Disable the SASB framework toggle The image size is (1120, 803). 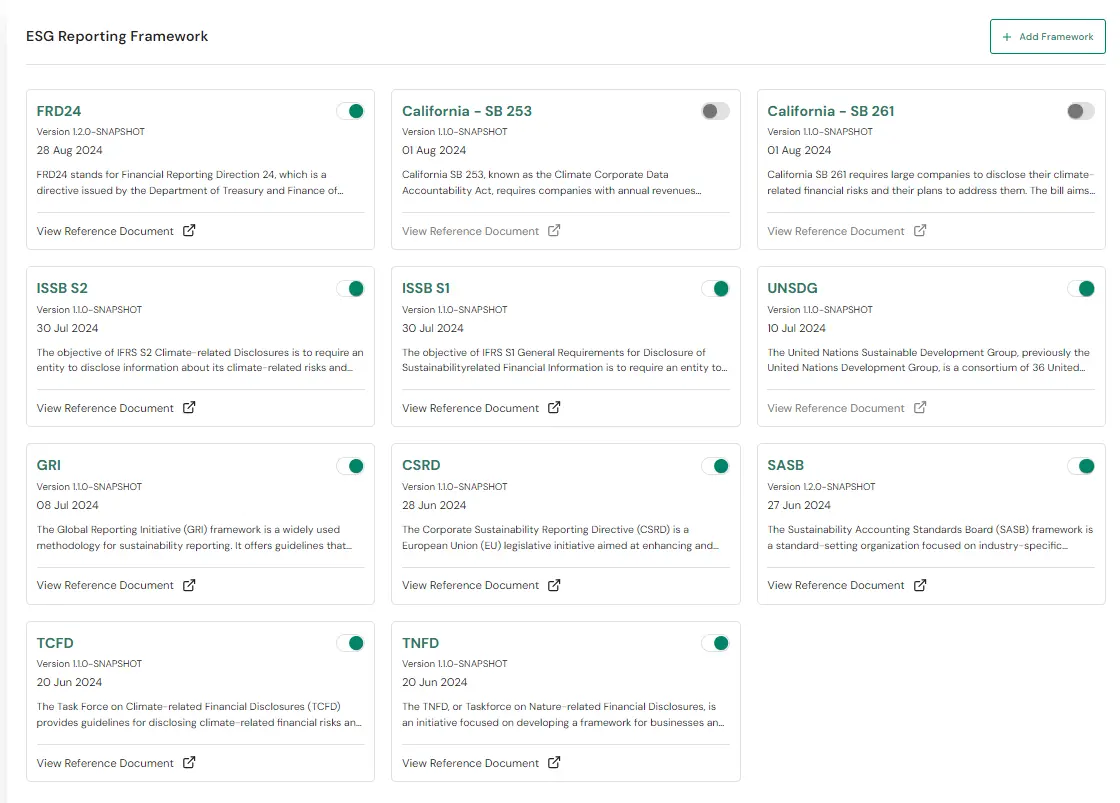pyautogui.click(x=1081, y=466)
